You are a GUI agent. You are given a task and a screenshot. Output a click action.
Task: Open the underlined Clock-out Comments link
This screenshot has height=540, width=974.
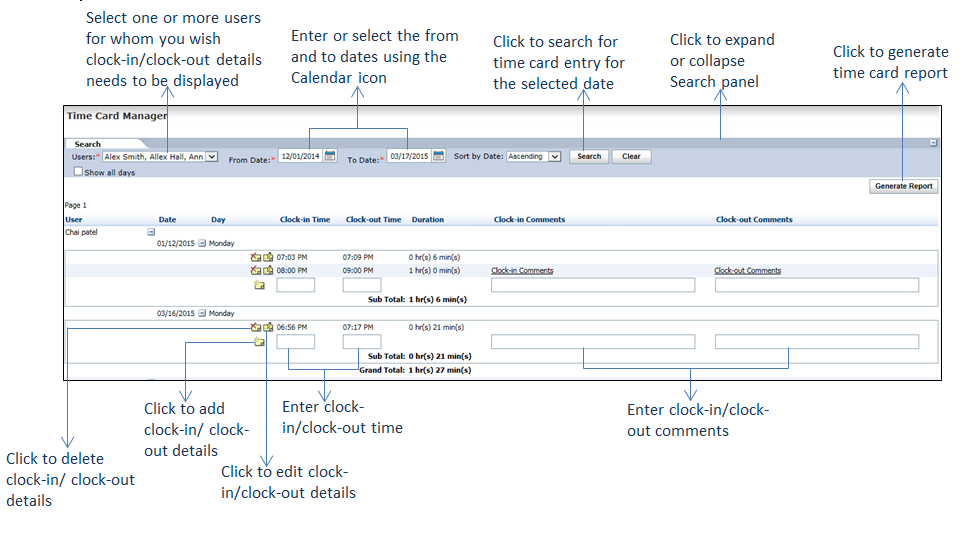(x=748, y=271)
